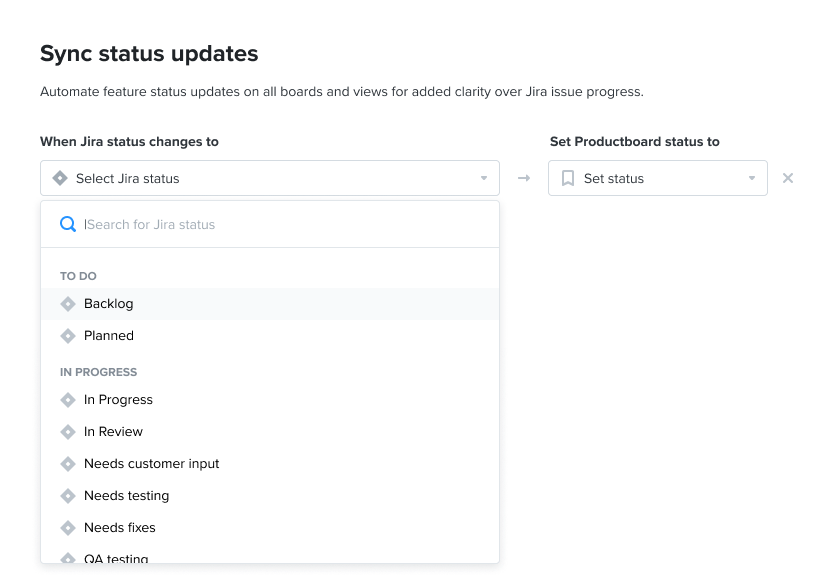Click the bookmark icon in Set status field

[568, 178]
